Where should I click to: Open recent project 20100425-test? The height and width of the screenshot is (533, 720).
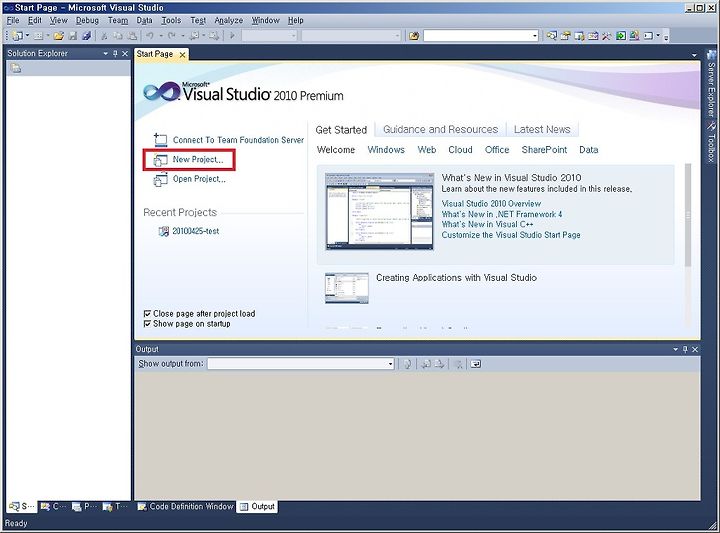point(195,231)
